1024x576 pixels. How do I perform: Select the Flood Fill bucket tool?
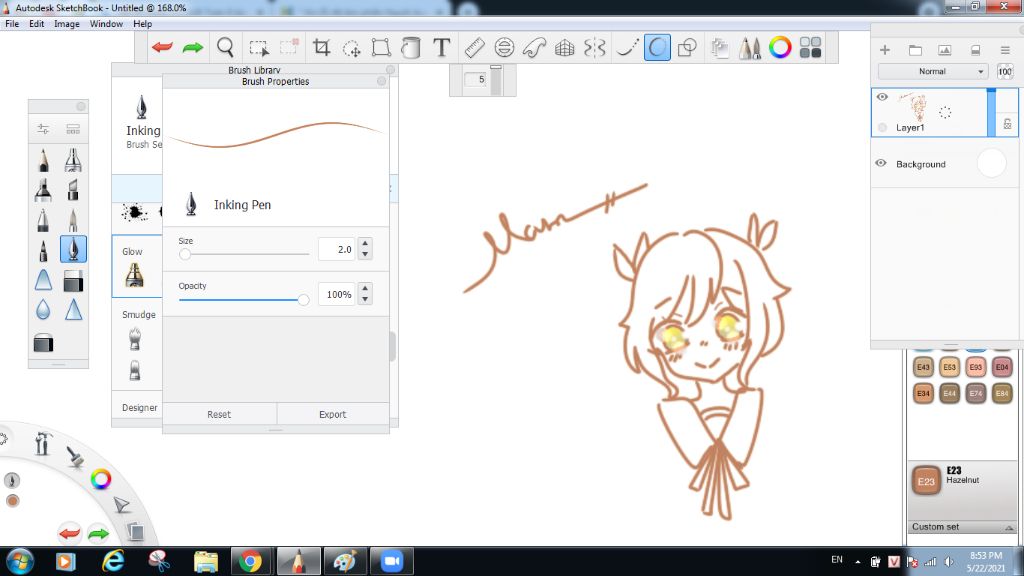(x=411, y=48)
